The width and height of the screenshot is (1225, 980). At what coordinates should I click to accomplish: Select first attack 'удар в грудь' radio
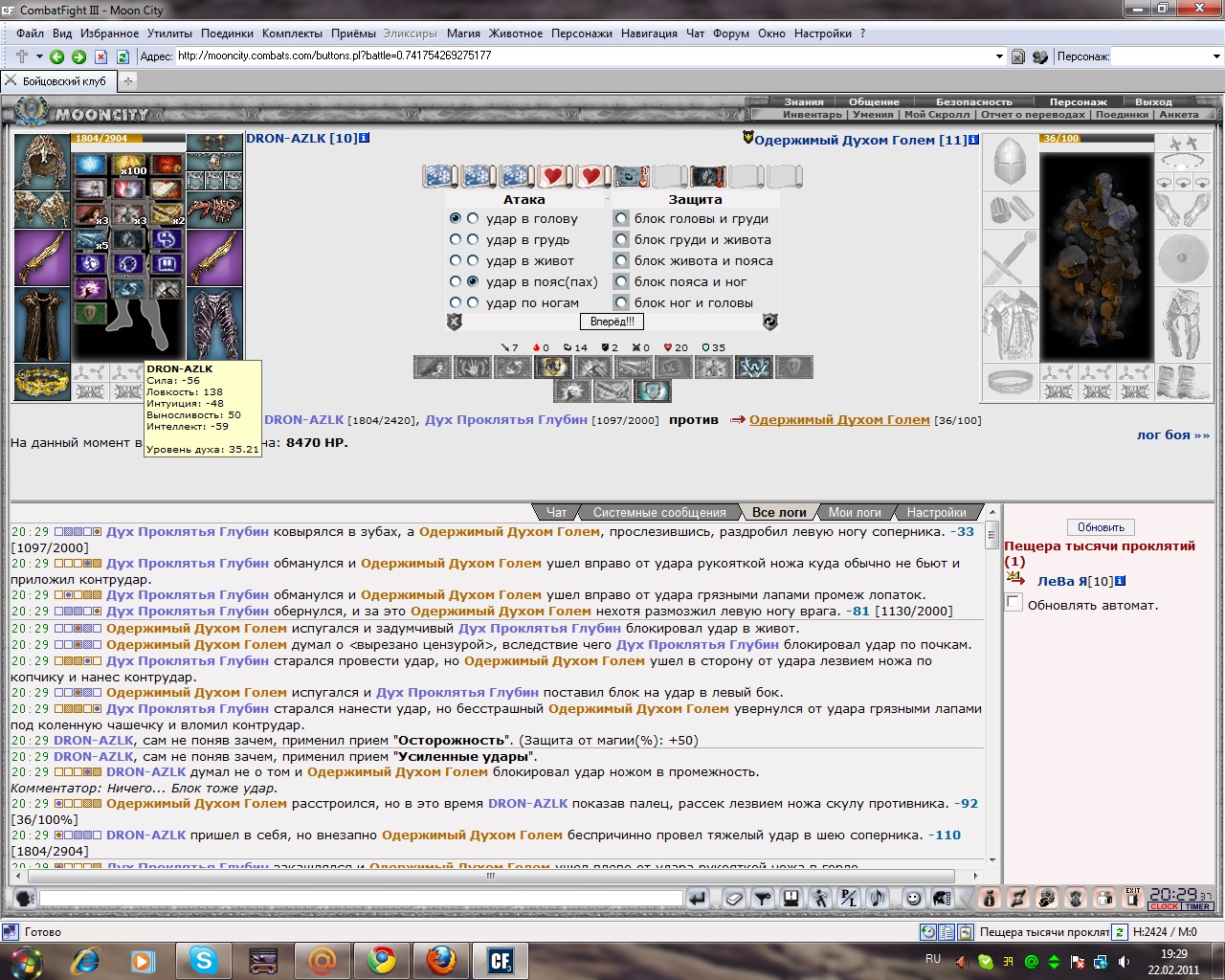coord(456,239)
